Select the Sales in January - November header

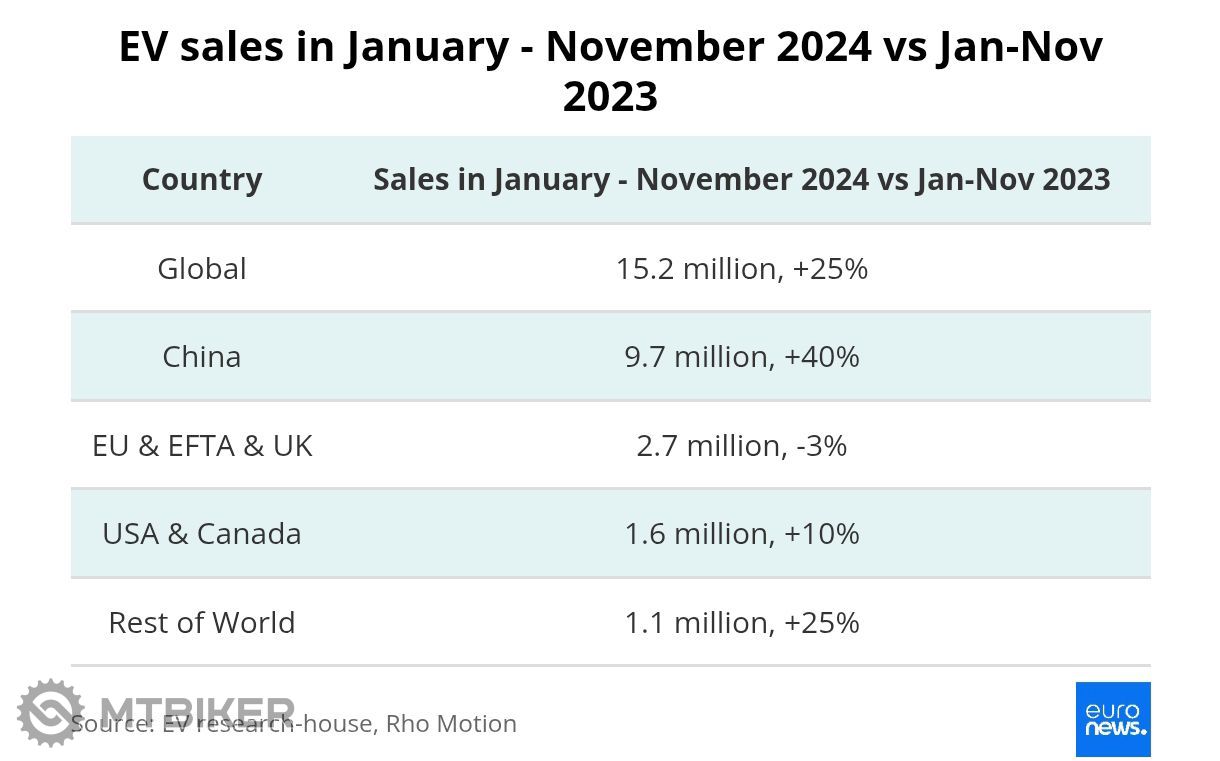click(x=741, y=179)
